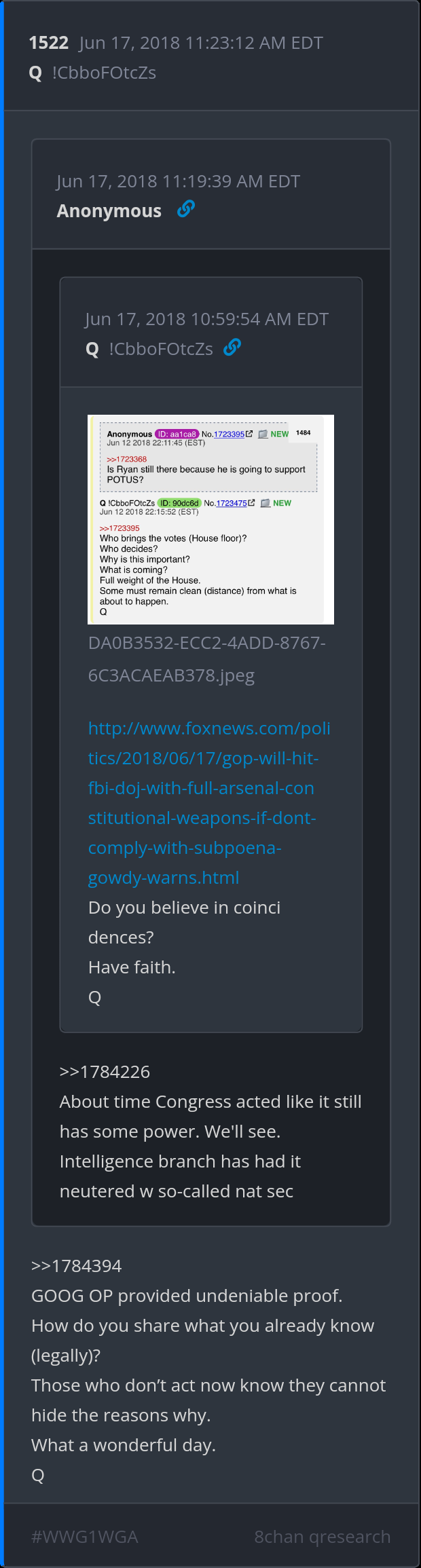Select post number 1522 in header
This screenshot has width=421, height=1568.
pos(49,43)
